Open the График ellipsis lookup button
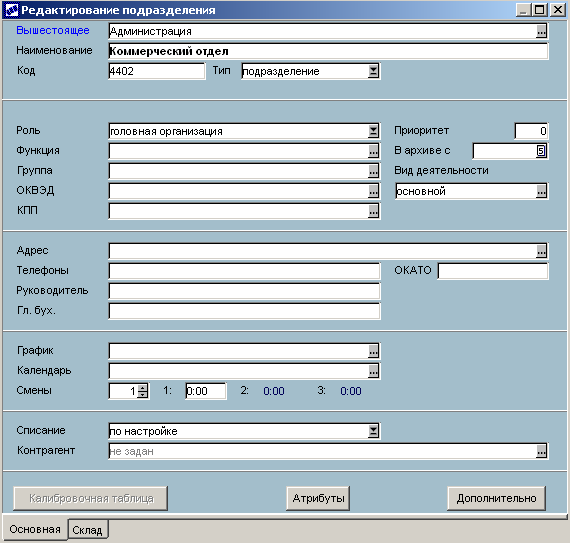The image size is (570, 543). 373,351
